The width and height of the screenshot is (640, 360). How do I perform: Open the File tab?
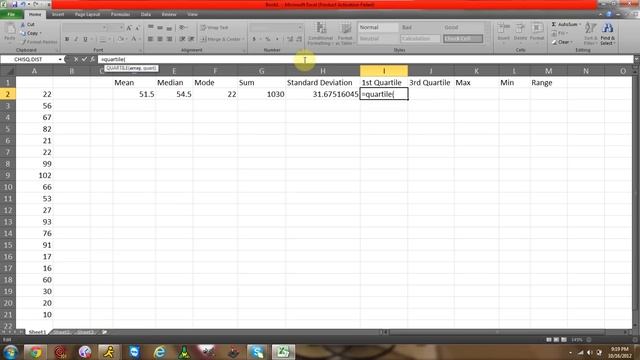[x=11, y=14]
